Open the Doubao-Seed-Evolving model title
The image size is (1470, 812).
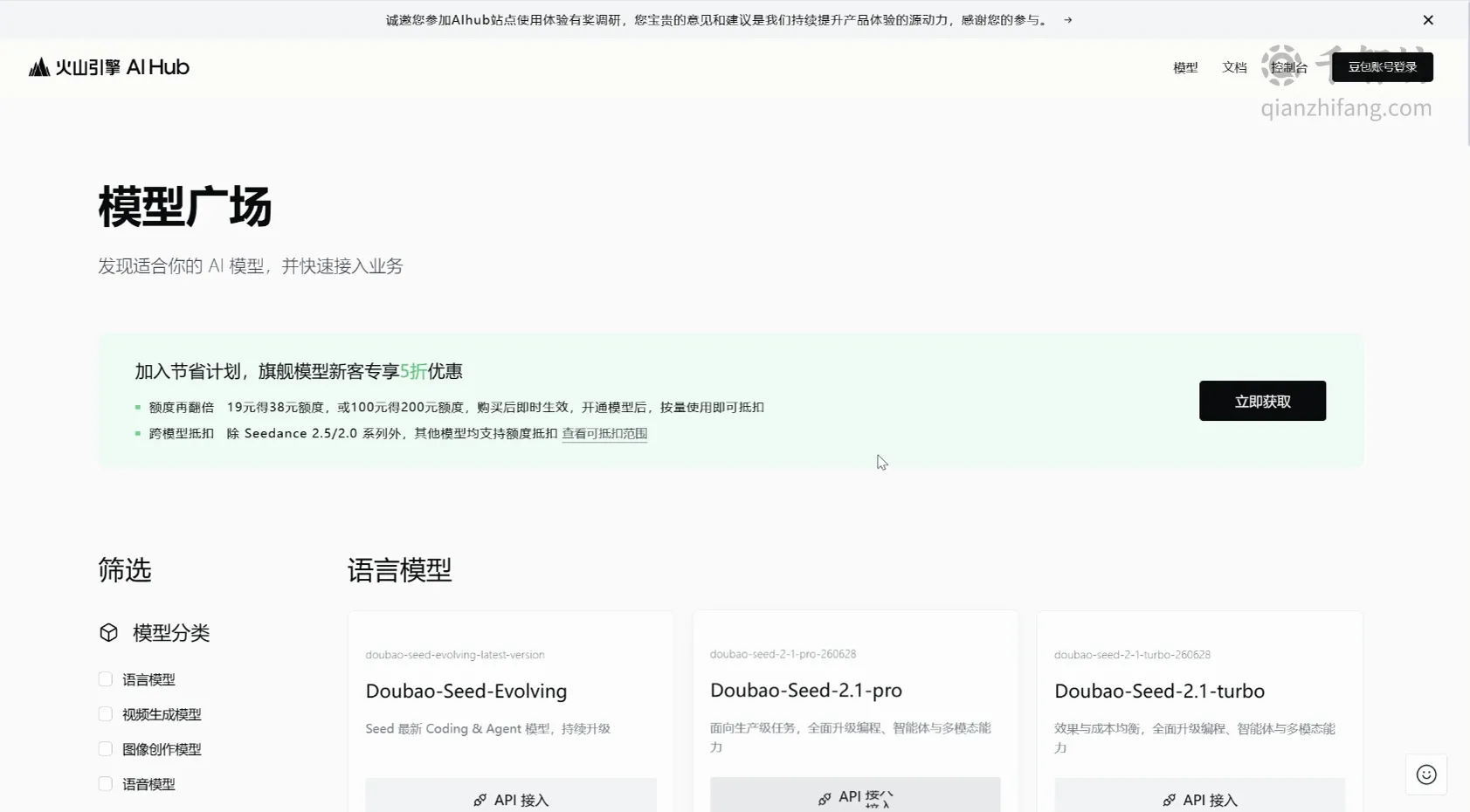466,691
